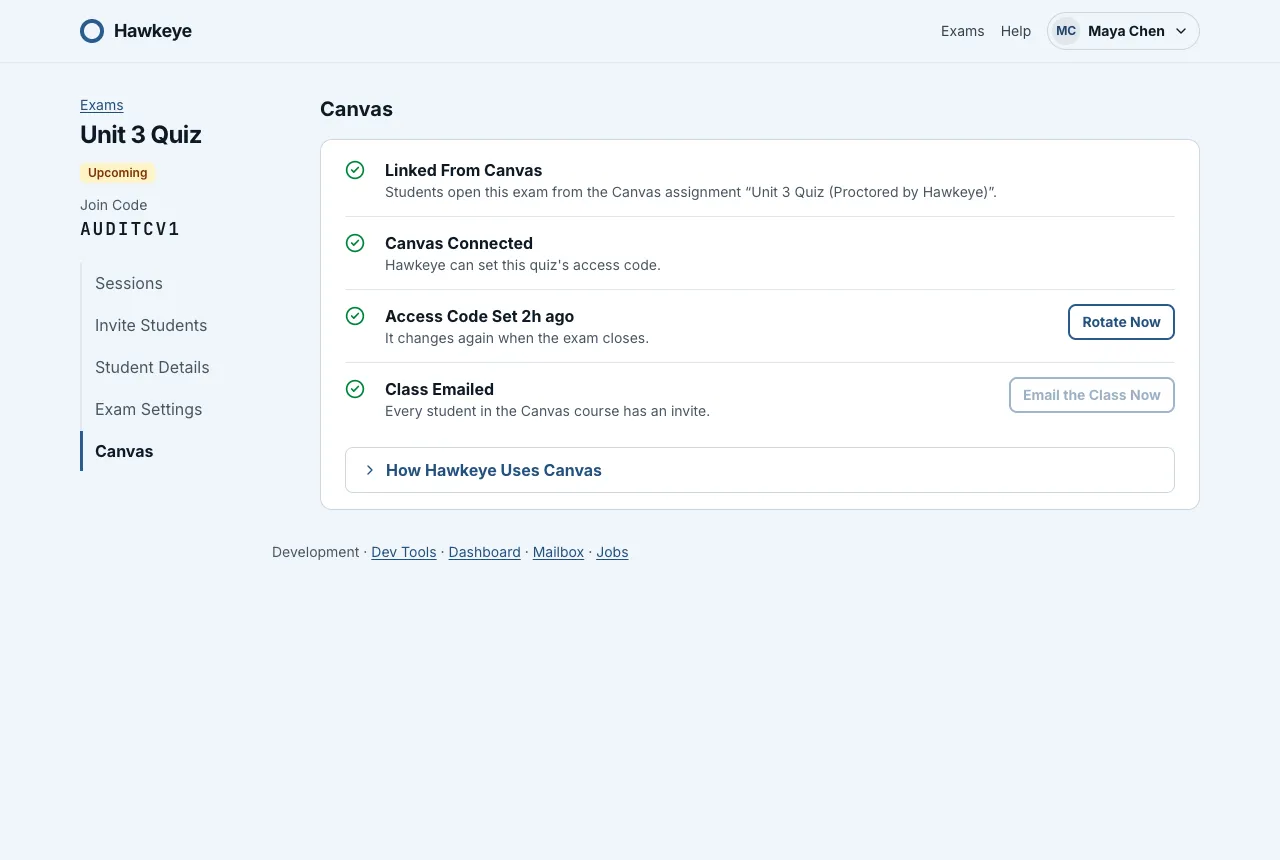Open Student Details in the sidebar
Viewport: 1280px width, 860px height.
pyautogui.click(x=152, y=367)
